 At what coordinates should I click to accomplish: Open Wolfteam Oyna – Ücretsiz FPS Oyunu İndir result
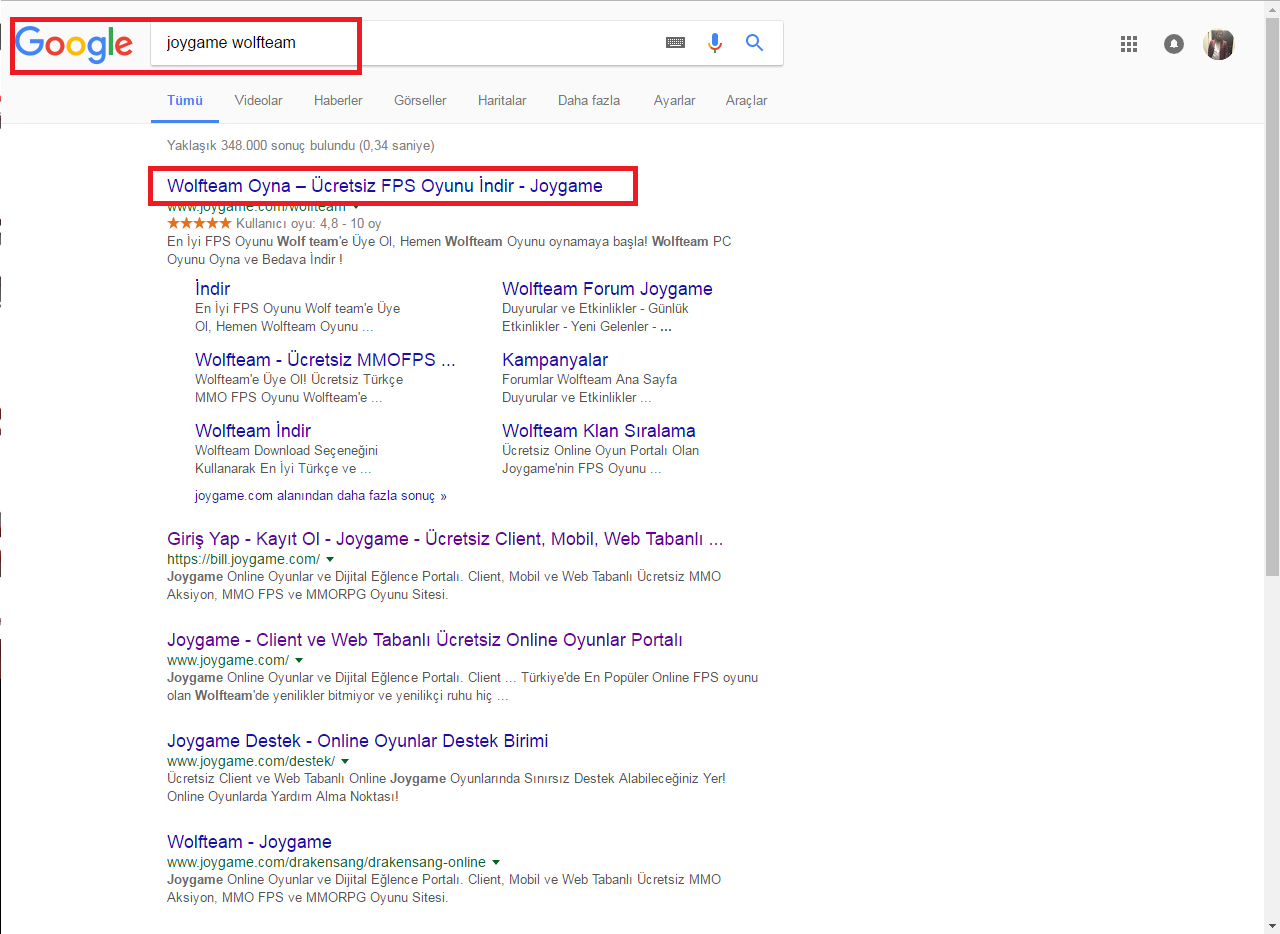click(x=385, y=186)
